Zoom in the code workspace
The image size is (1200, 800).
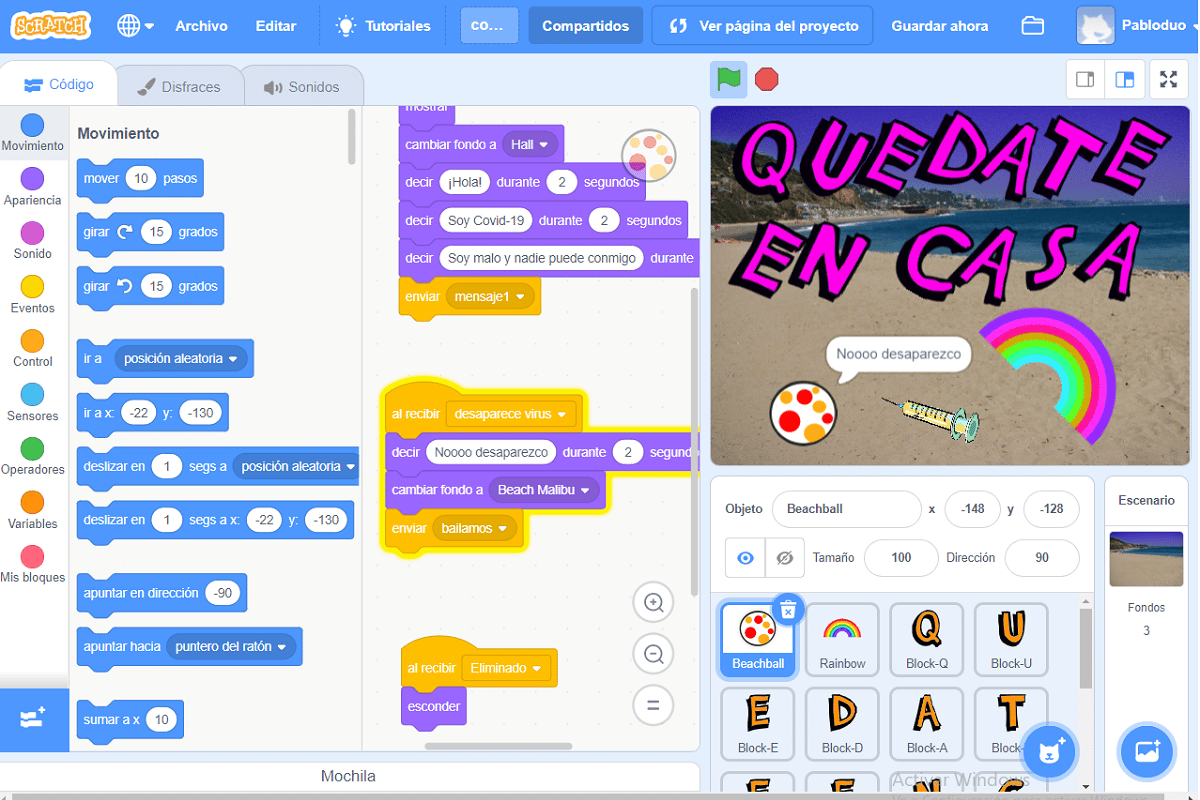coord(654,602)
